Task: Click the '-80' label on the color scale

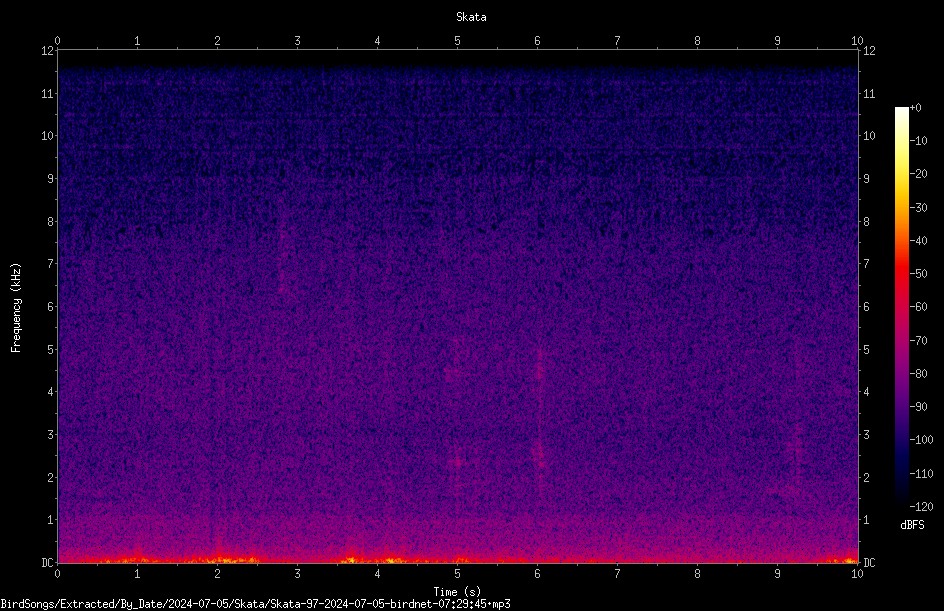Action: coord(918,373)
